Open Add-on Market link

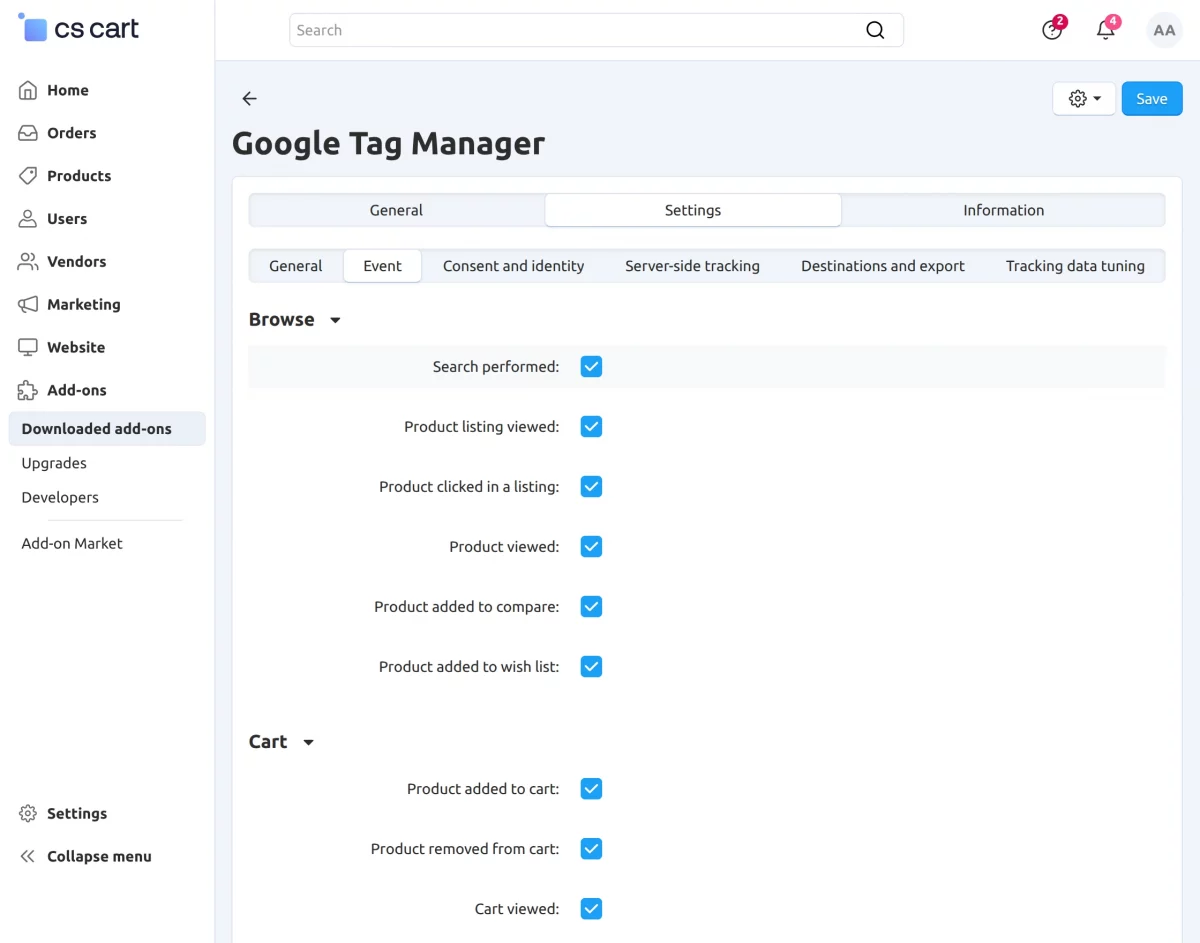point(72,543)
